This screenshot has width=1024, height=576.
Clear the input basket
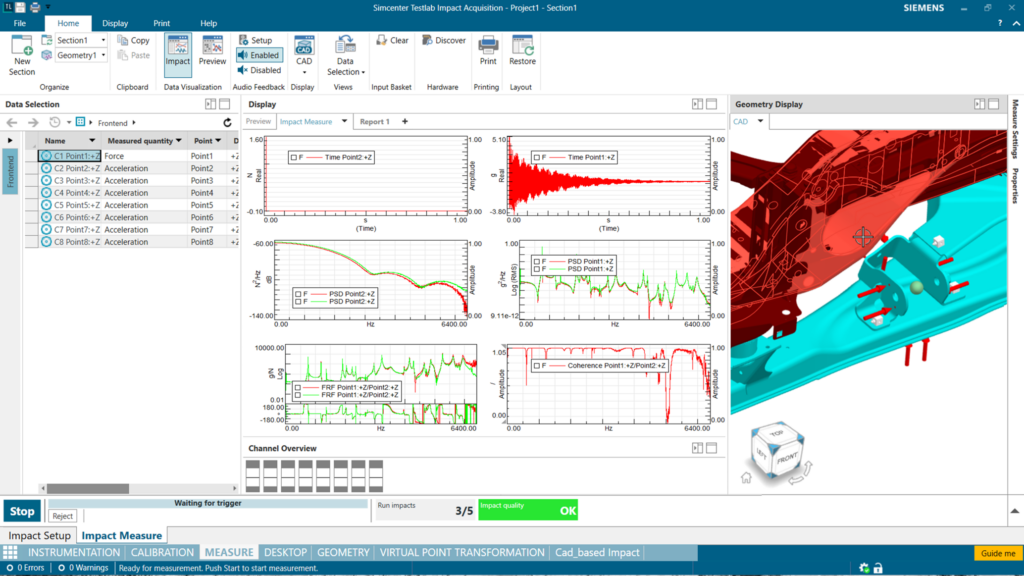pyautogui.click(x=394, y=40)
